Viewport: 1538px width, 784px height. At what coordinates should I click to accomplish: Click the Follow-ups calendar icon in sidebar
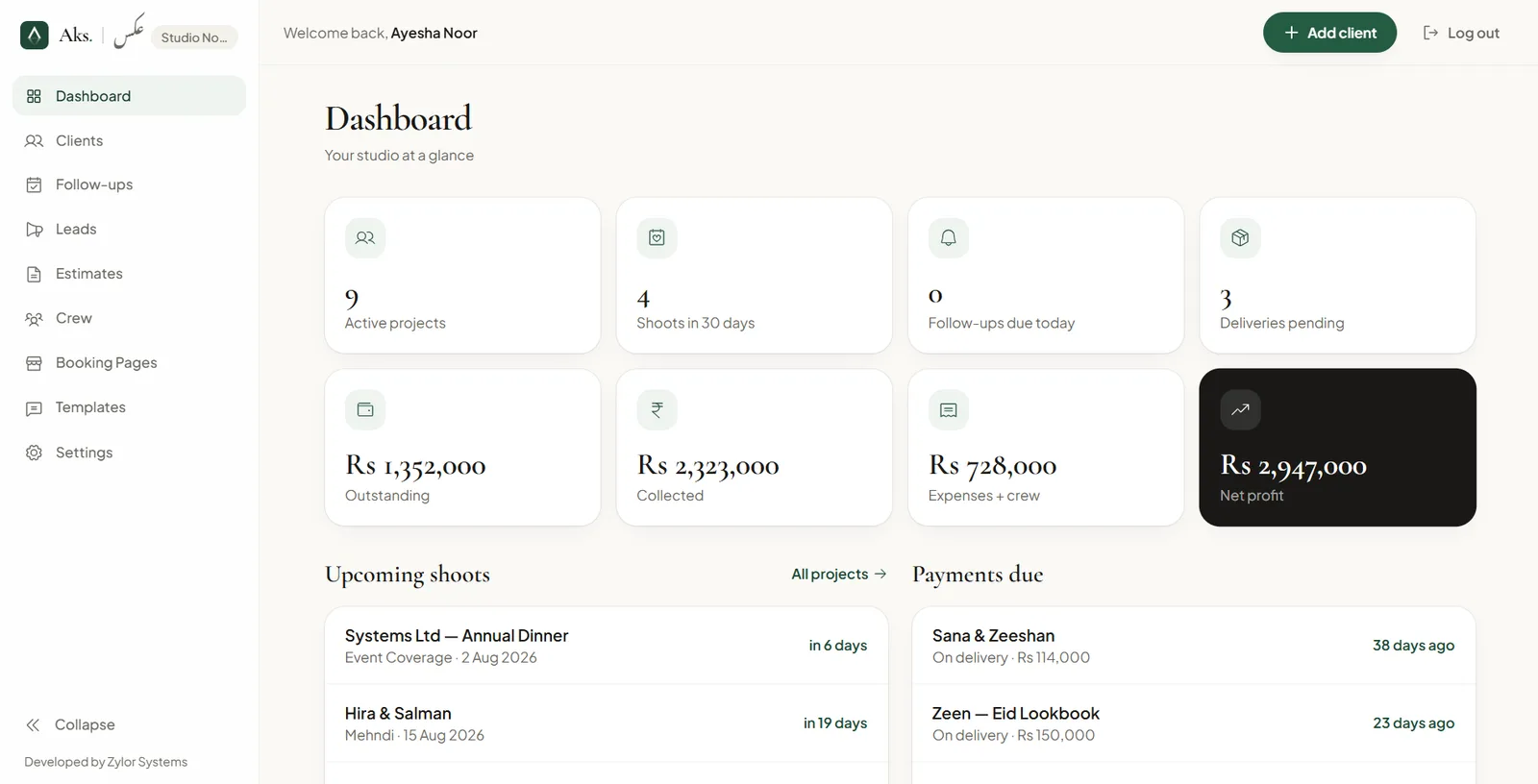tap(34, 185)
